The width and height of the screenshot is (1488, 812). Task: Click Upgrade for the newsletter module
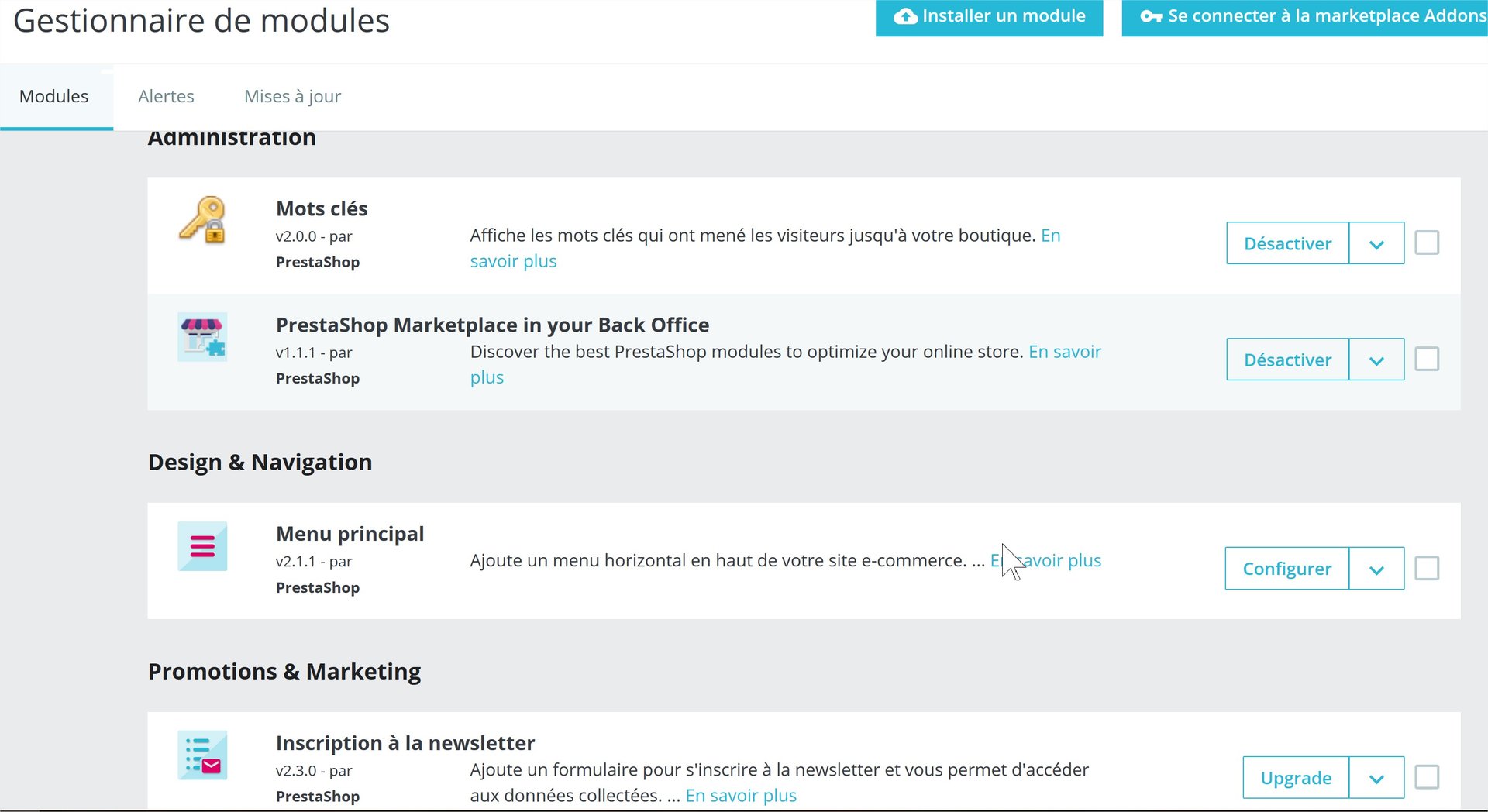[x=1296, y=778]
